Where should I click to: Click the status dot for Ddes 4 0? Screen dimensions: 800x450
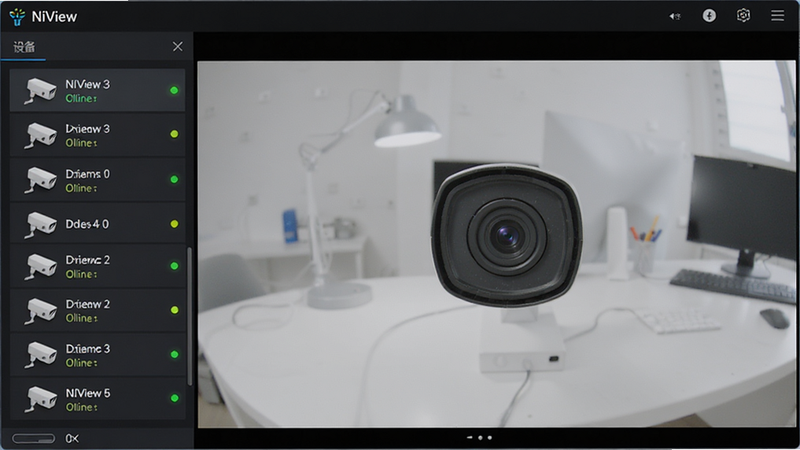(174, 224)
